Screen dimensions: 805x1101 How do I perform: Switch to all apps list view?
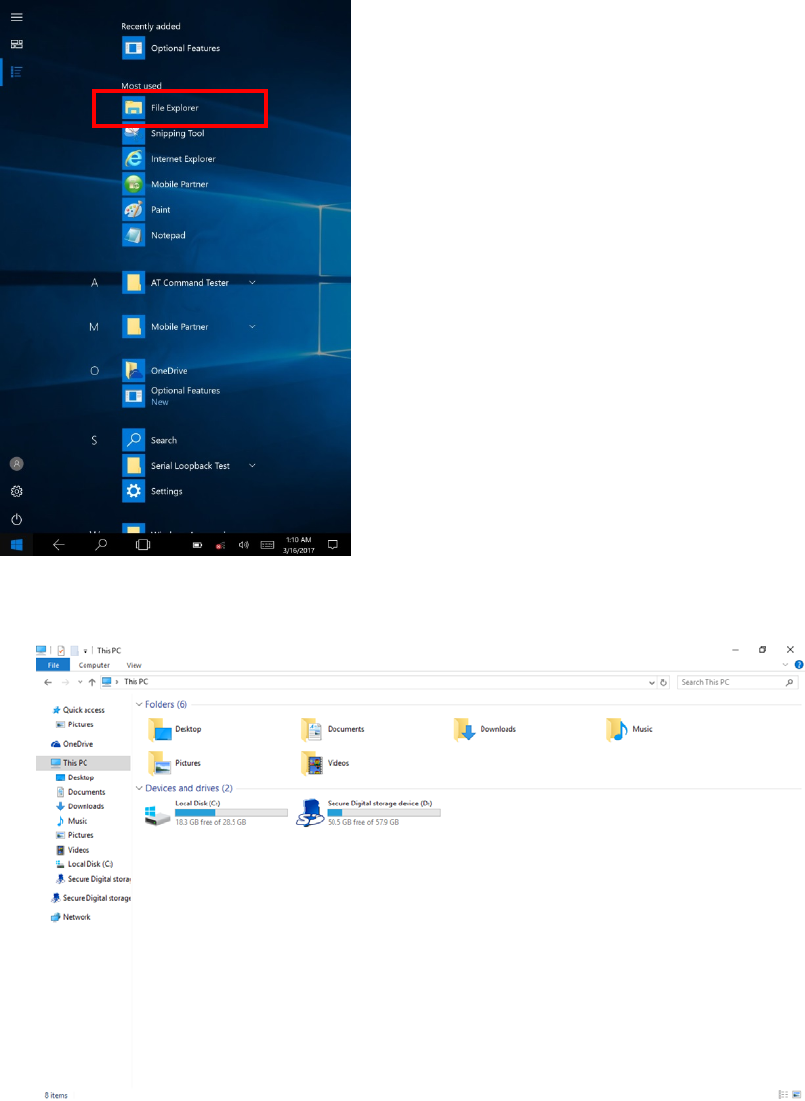pos(17,72)
